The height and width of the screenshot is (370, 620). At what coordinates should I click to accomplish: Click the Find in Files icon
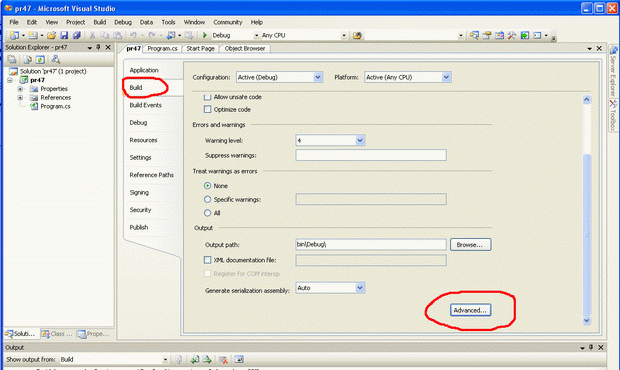tap(357, 36)
